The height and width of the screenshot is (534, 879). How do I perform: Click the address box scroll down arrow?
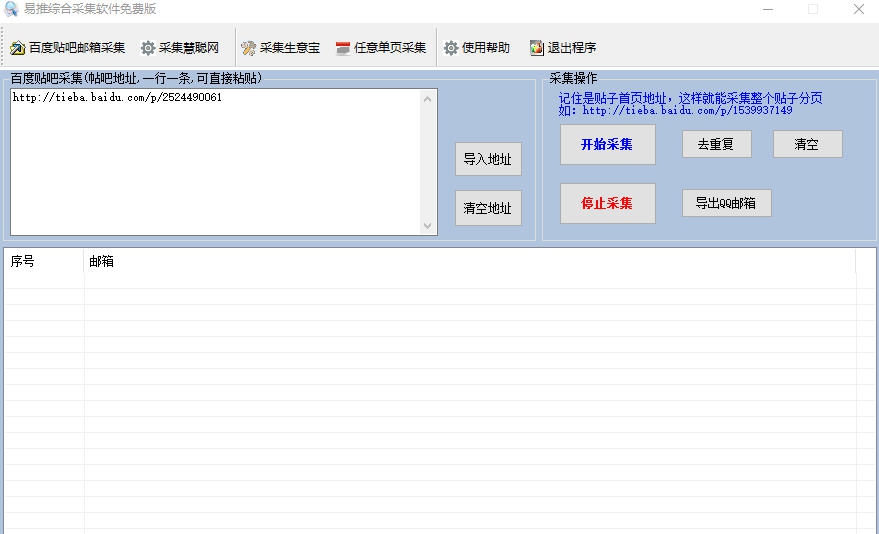(428, 225)
